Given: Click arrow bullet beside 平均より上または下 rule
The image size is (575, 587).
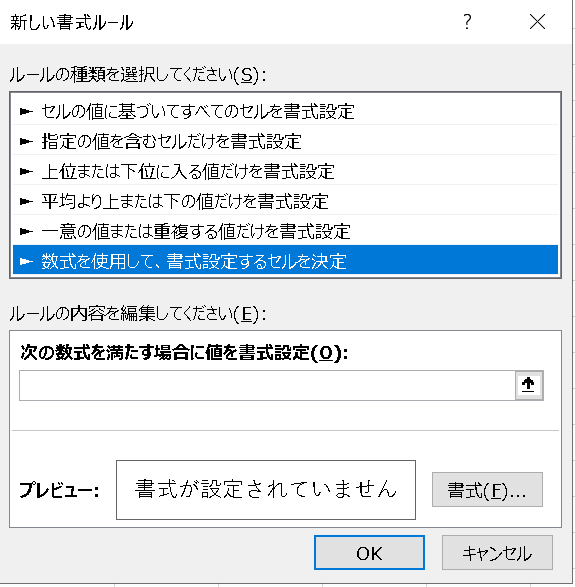Looking at the screenshot, I should (x=26, y=201).
